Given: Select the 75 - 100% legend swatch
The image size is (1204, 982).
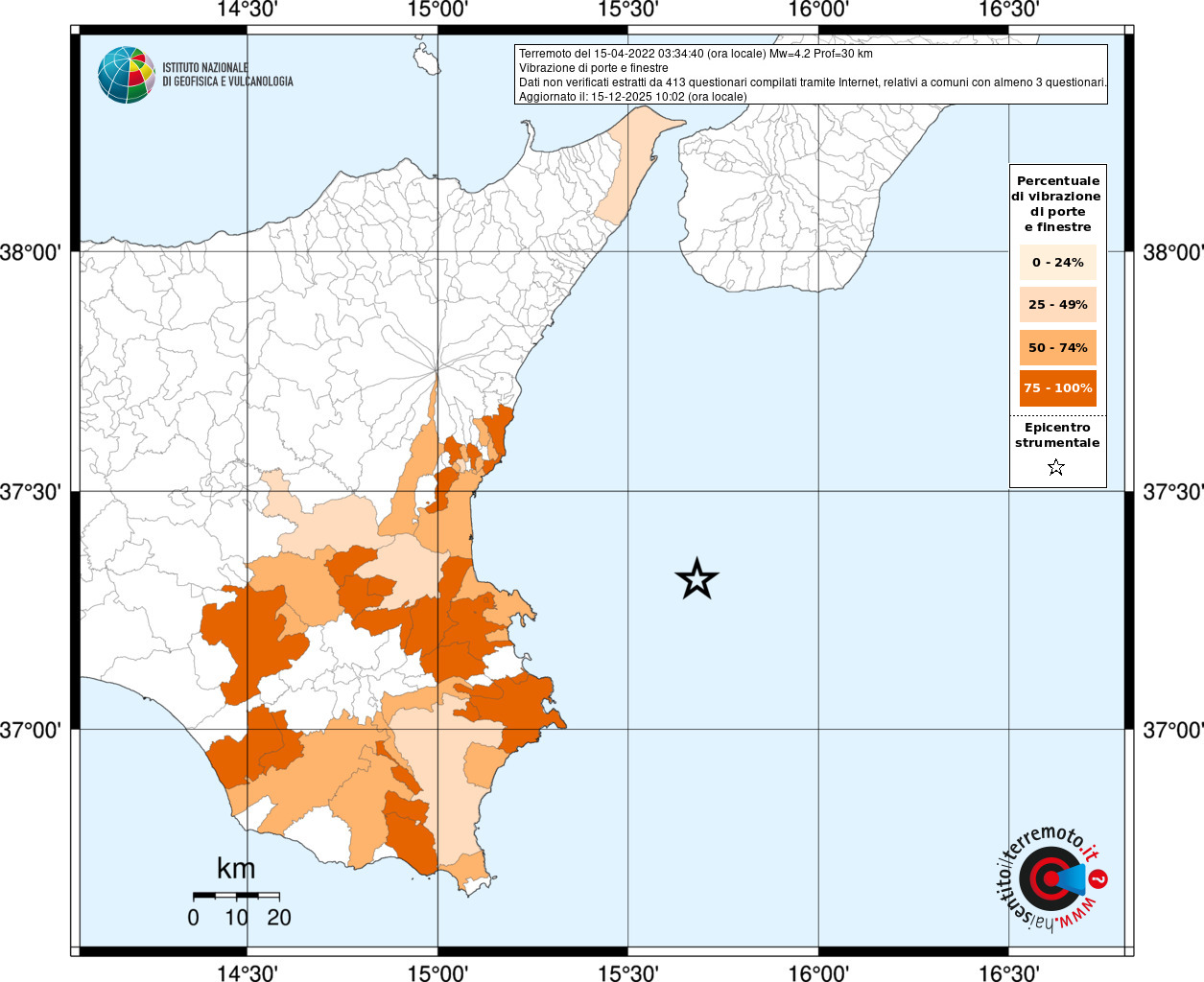Looking at the screenshot, I should pos(1058,388).
